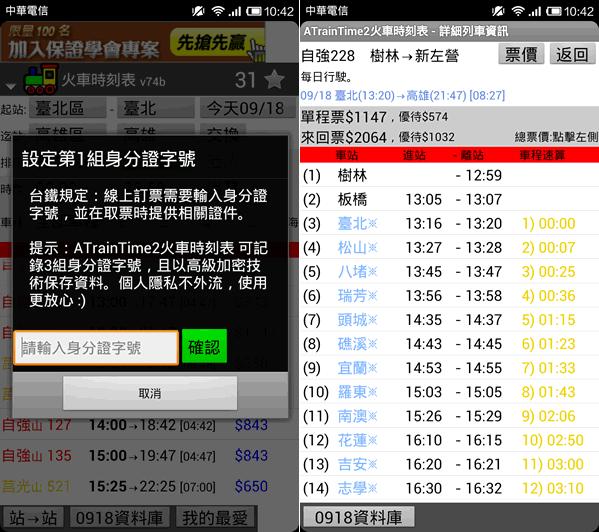599x532 pixels.
Task: Click the 單程票$1147 fare line
Action: pyautogui.click(x=374, y=116)
